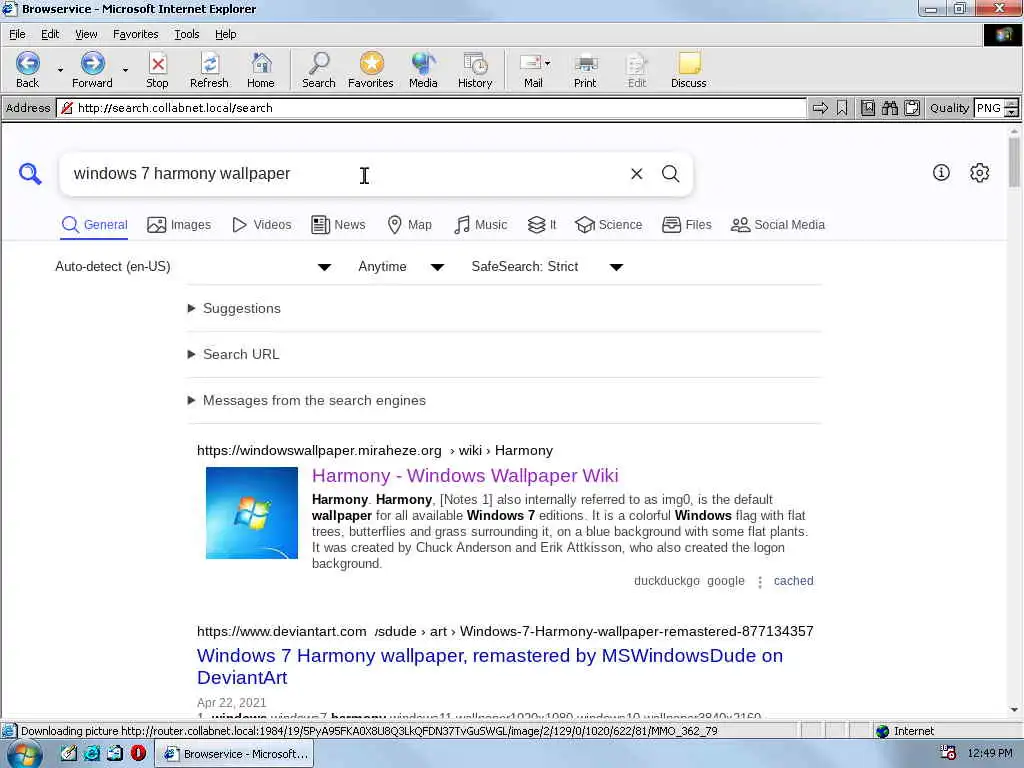Click the binoculars find icon
The height and width of the screenshot is (768, 1024).
889,108
